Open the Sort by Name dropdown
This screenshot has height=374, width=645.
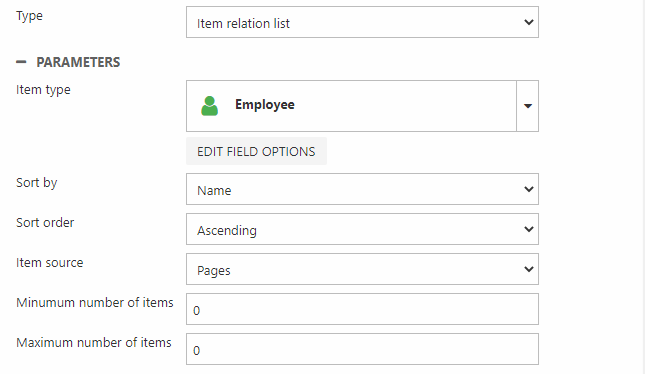click(x=362, y=189)
